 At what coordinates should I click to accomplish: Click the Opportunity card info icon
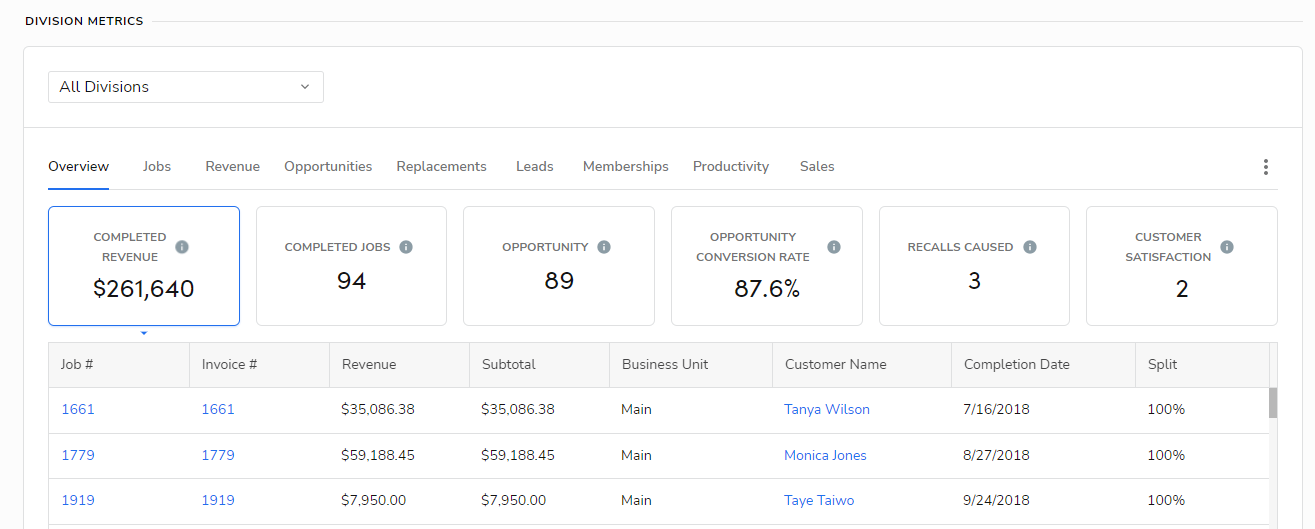coord(604,247)
